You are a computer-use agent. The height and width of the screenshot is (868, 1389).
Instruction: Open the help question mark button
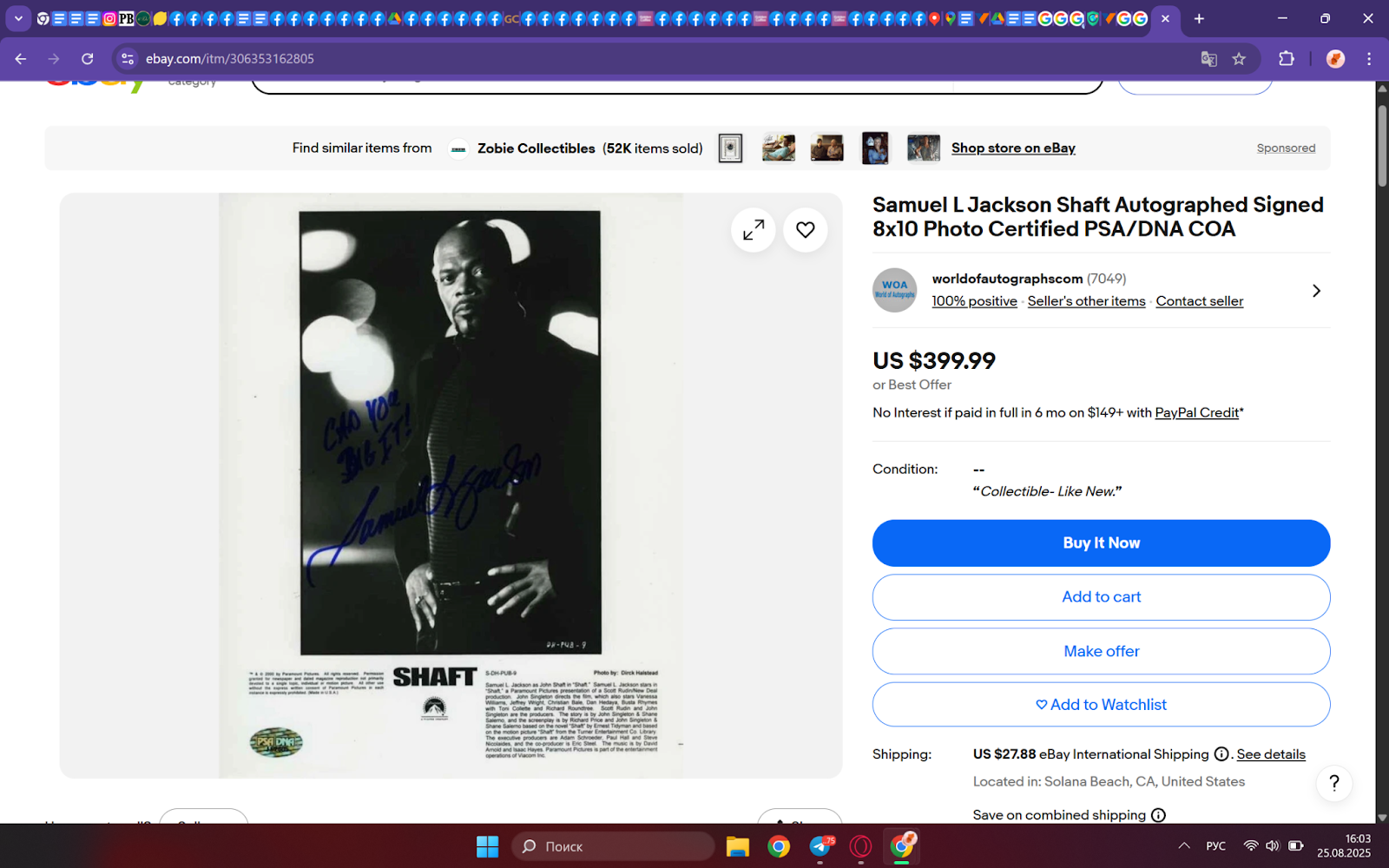tap(1334, 783)
